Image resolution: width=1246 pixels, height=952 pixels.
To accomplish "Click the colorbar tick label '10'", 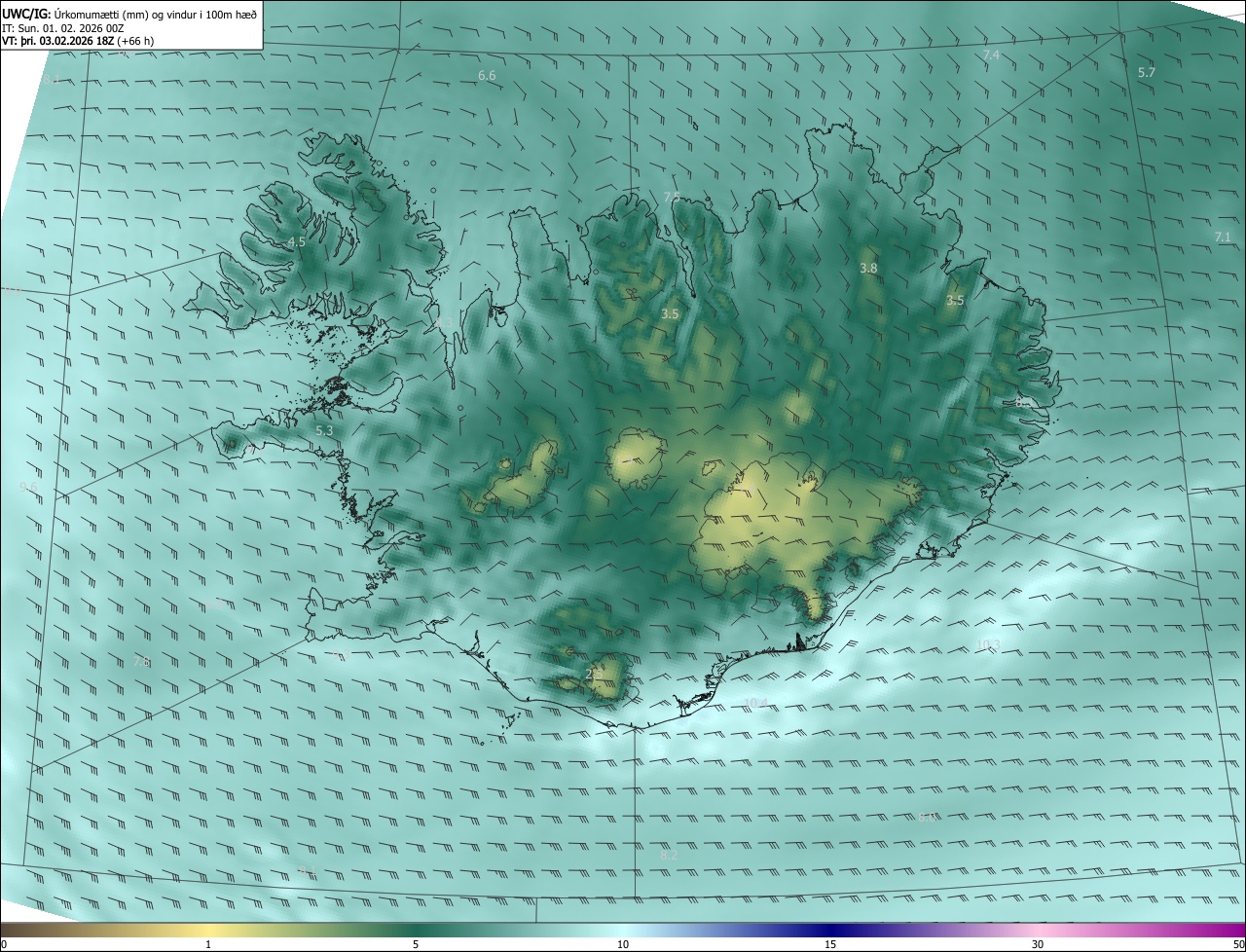I will (623, 944).
